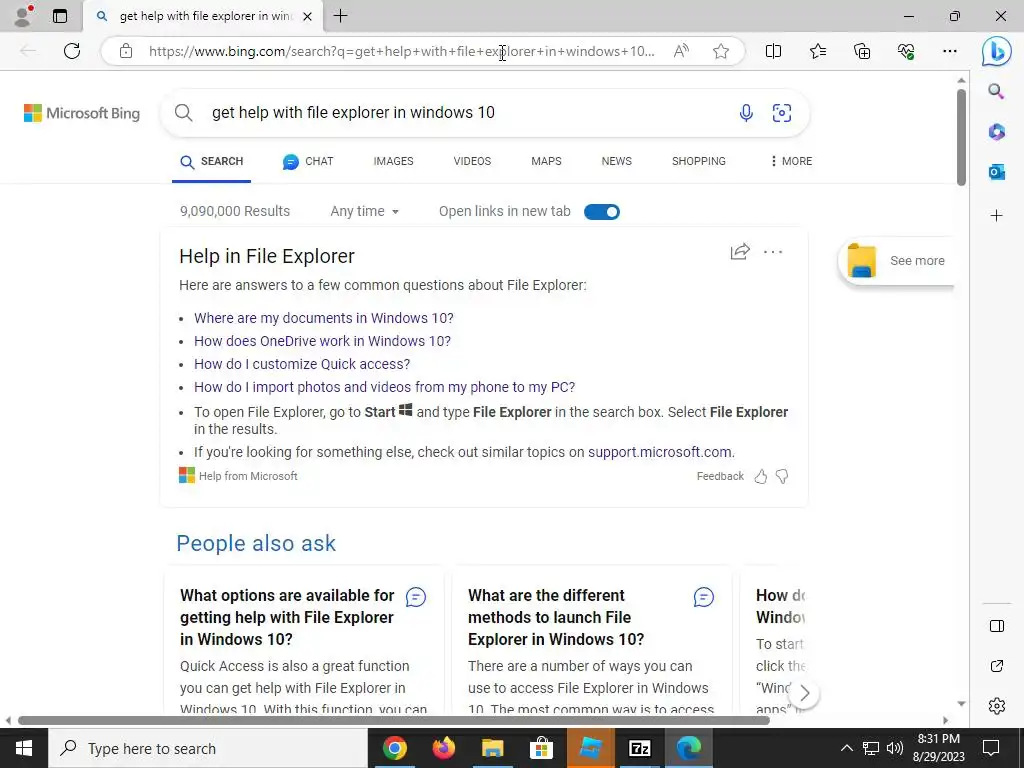Open the tab actions menu icon
Image resolution: width=1024 pixels, height=768 pixels.
[59, 16]
